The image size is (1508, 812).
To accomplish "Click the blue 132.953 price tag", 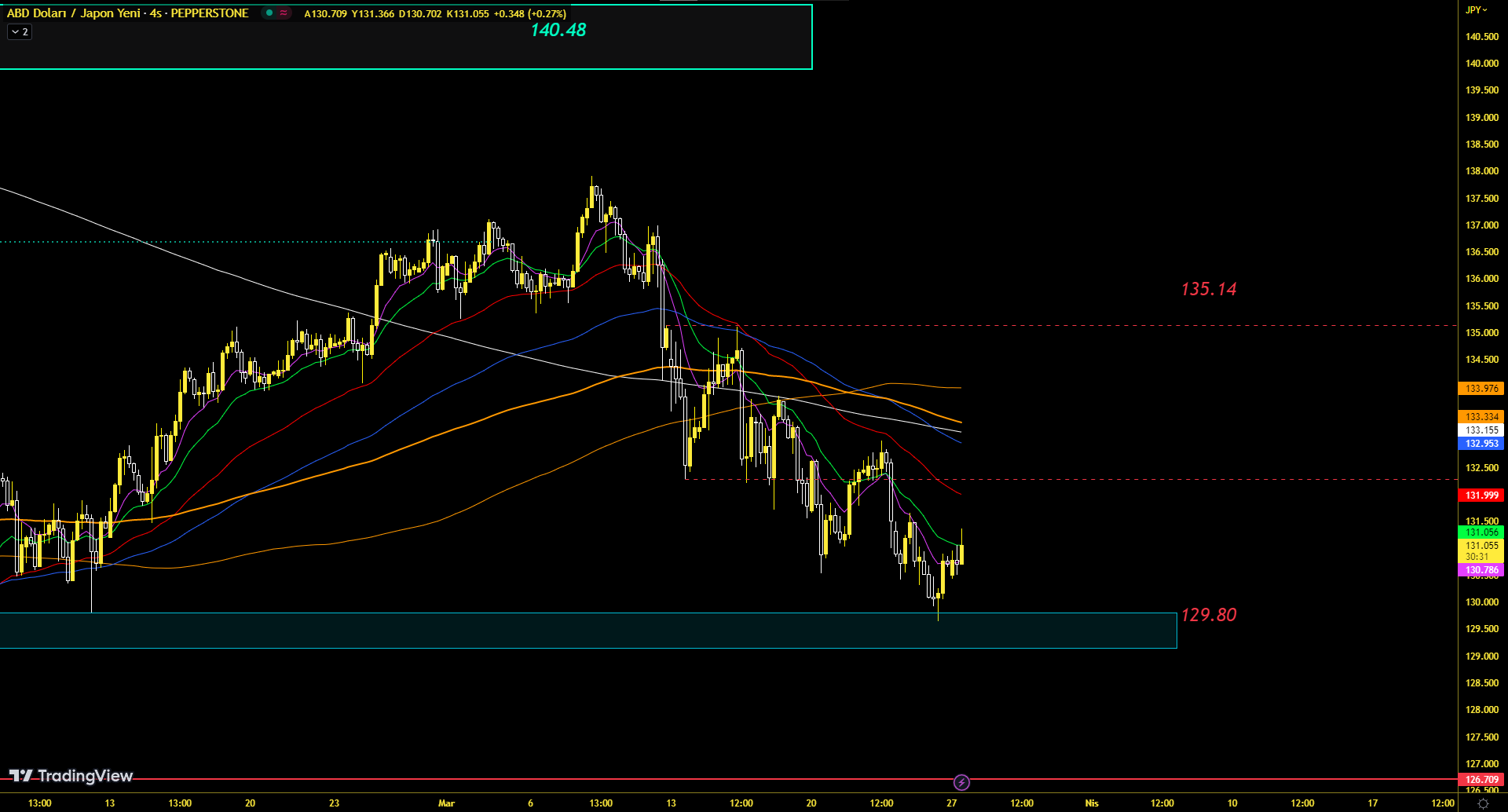I will [x=1481, y=444].
